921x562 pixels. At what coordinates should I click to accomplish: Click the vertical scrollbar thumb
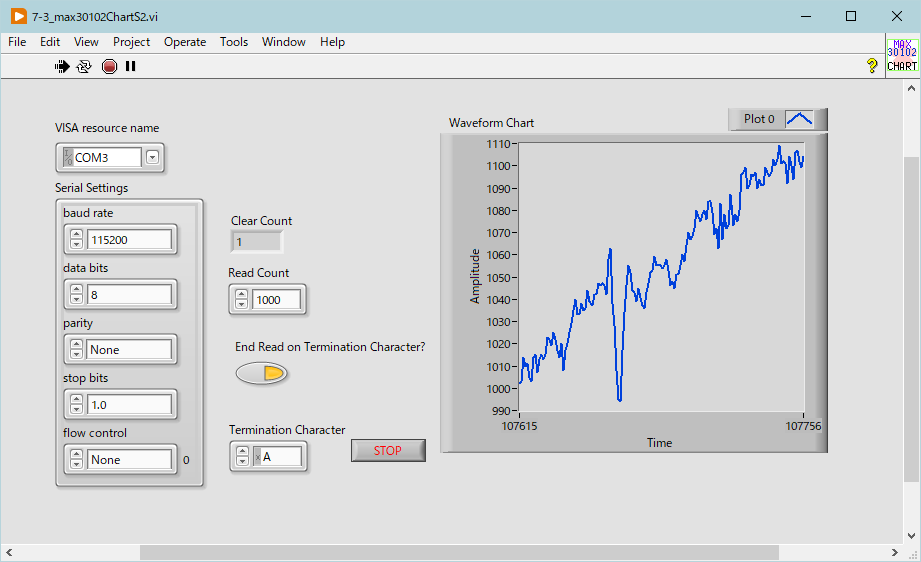tap(911, 318)
